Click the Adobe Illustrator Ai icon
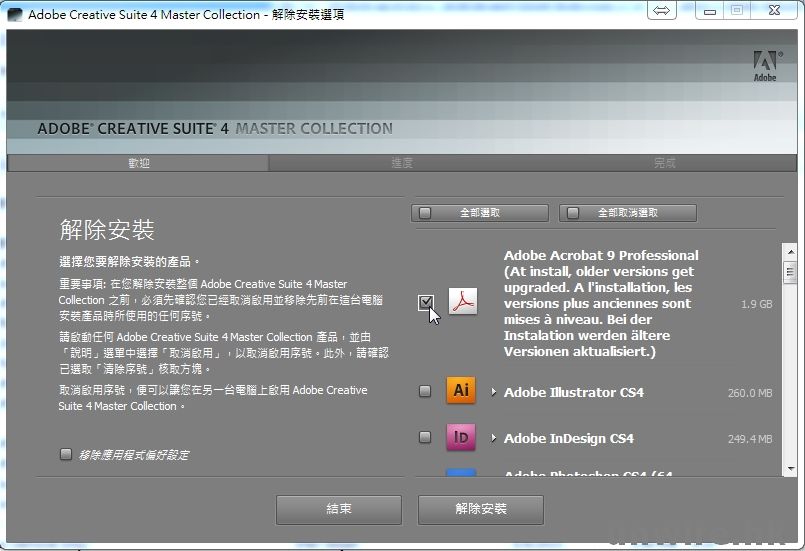This screenshot has height=551, width=805. coord(461,391)
